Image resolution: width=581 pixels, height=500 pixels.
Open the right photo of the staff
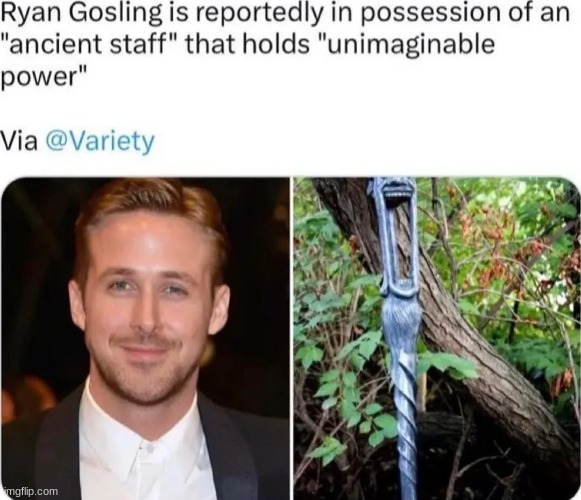(x=437, y=339)
